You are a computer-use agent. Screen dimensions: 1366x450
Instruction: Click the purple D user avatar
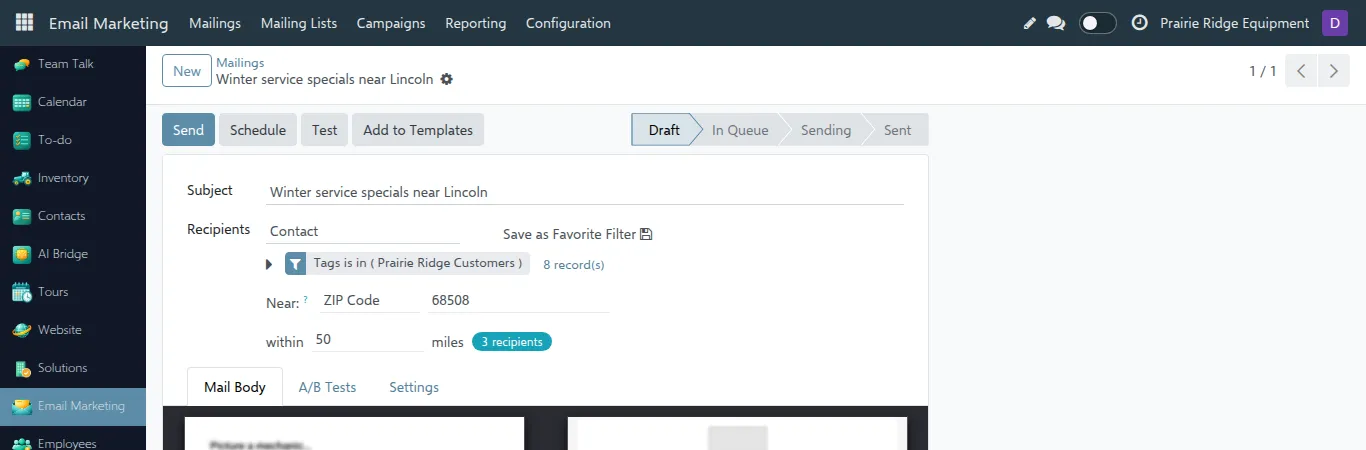[x=1335, y=23]
